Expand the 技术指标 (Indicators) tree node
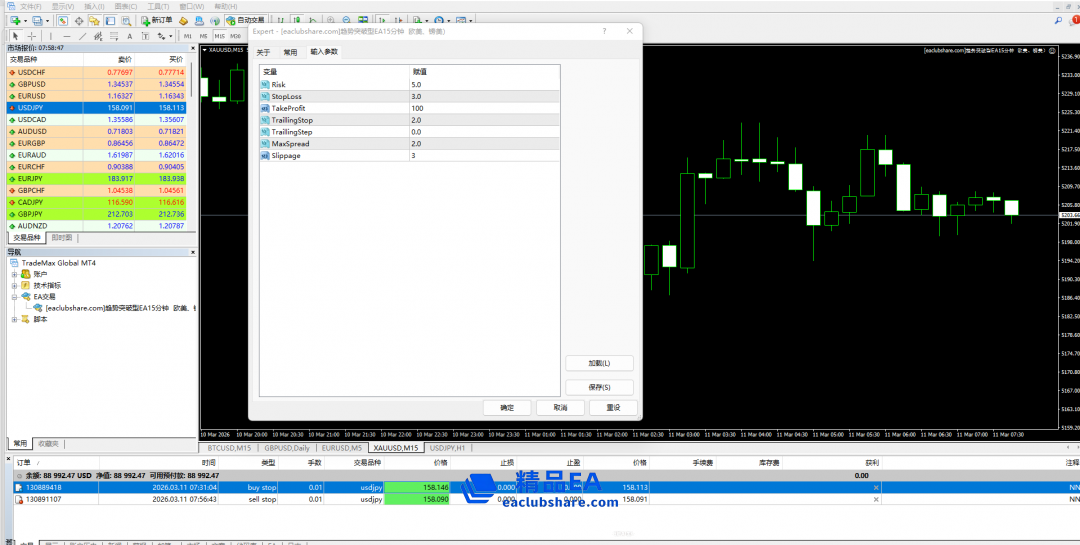 (x=14, y=285)
